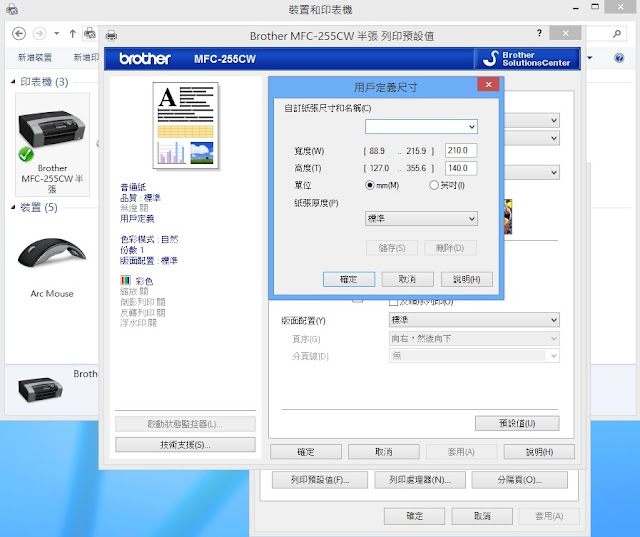Click the 普通紙 text in settings summary
This screenshot has width=640, height=537.
tap(133, 187)
